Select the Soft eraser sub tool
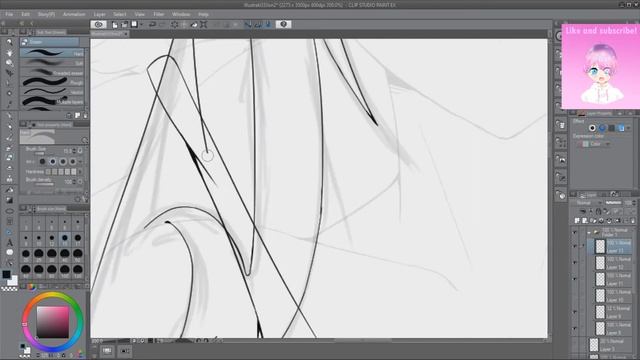 pyautogui.click(x=52, y=63)
